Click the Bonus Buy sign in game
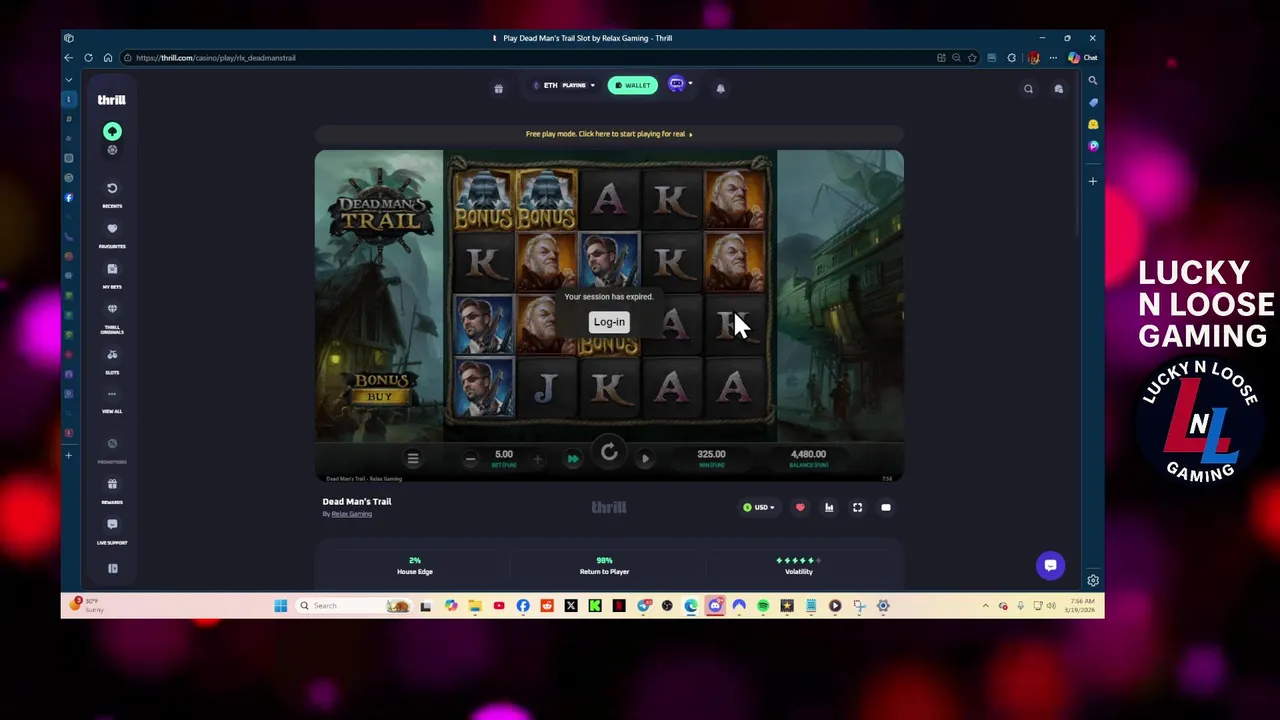Viewport: 1280px width, 720px height. point(380,388)
